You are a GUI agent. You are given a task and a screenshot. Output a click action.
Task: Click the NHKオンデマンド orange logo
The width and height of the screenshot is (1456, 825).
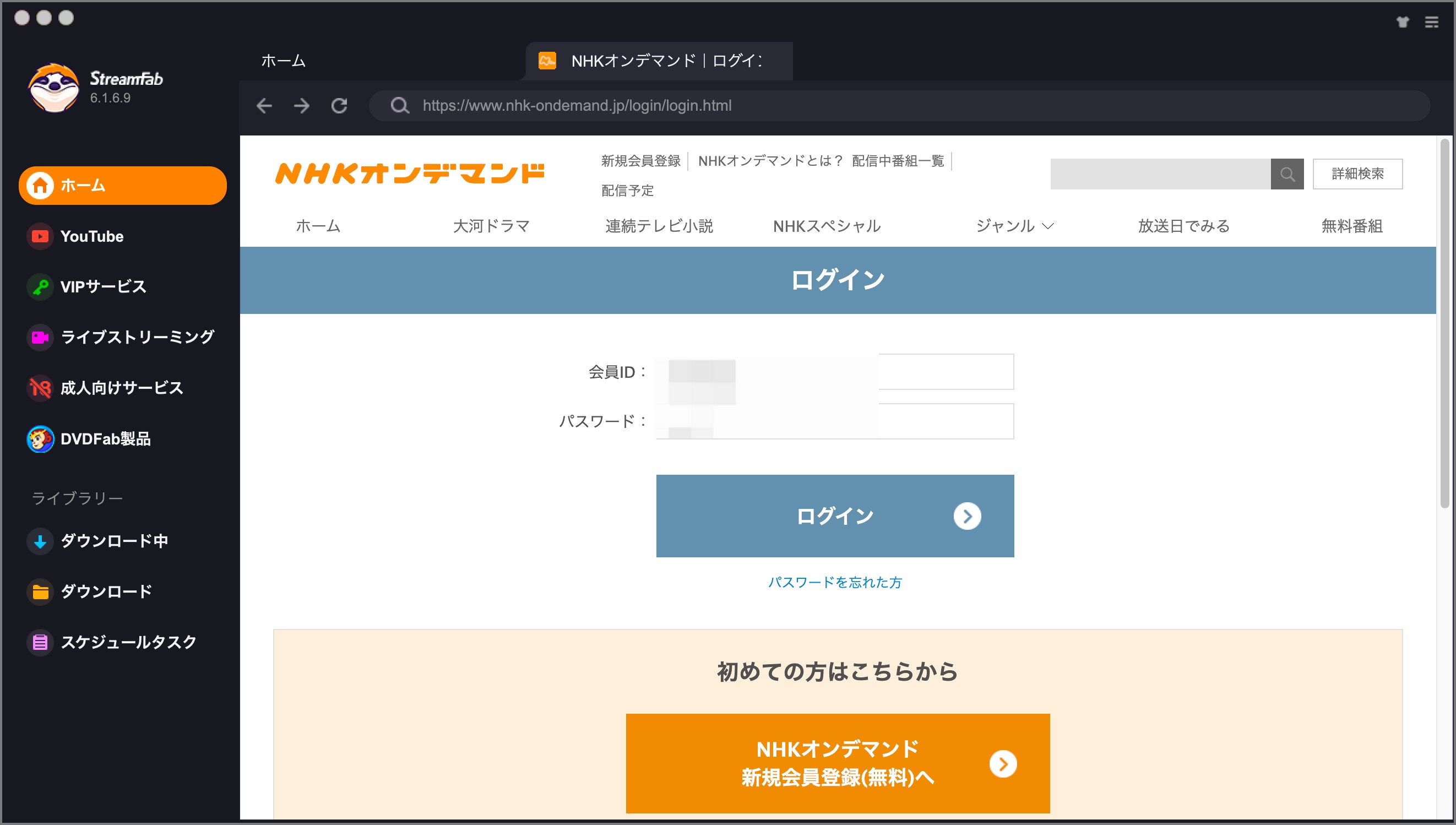[410, 174]
